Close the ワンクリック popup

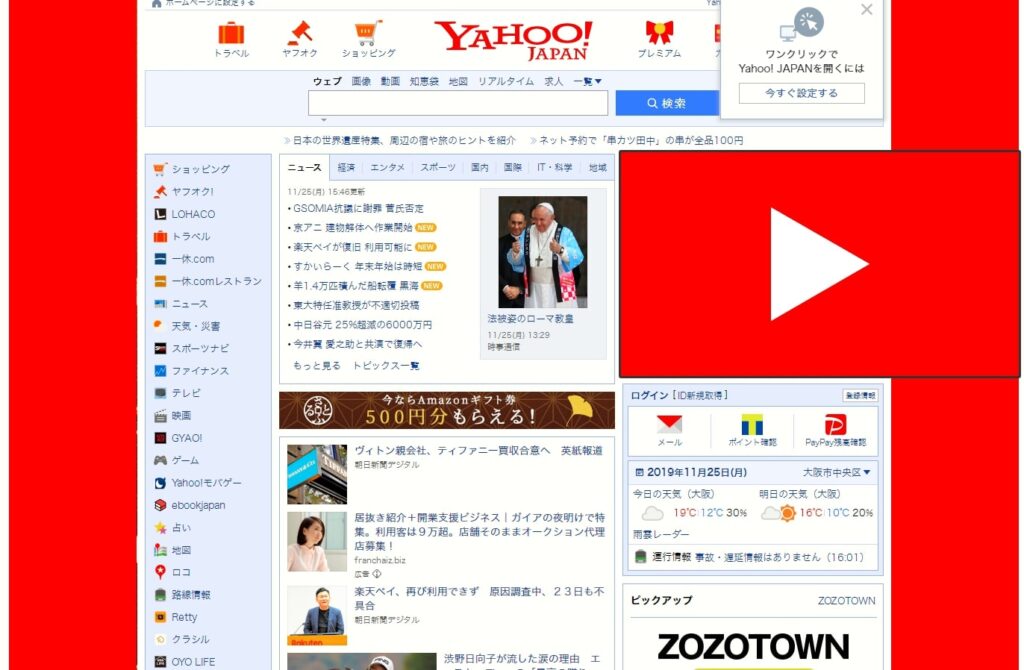867,10
